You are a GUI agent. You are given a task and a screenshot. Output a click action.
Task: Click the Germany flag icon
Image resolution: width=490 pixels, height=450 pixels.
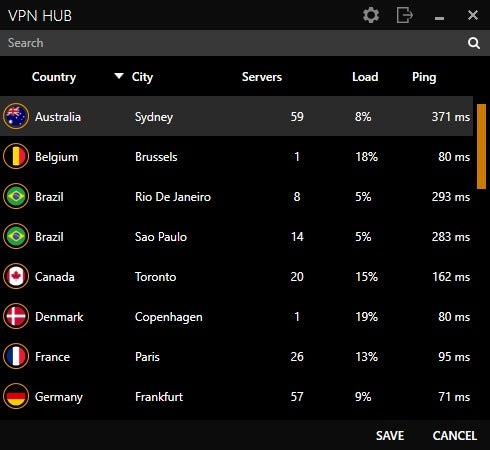point(16,396)
